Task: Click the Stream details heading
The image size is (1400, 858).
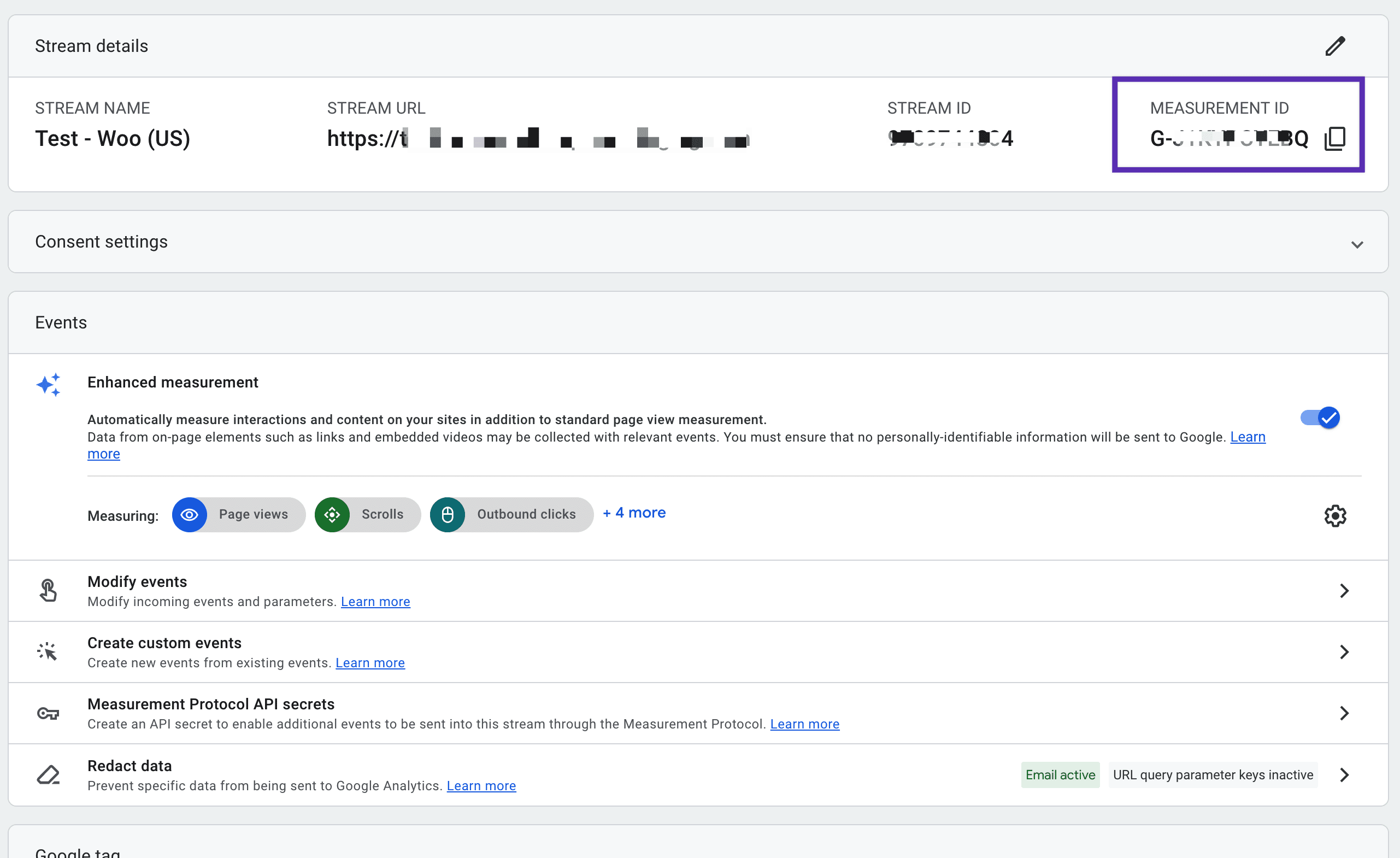Action: pyautogui.click(x=91, y=46)
